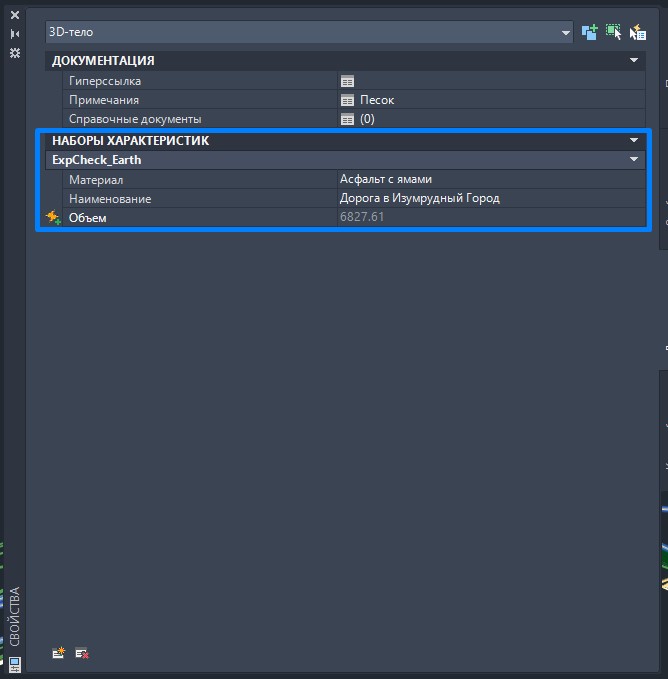Screen dimensions: 668x679
Task: Click the vertical СВОЙСТВА palette title
Action: click(x=14, y=615)
